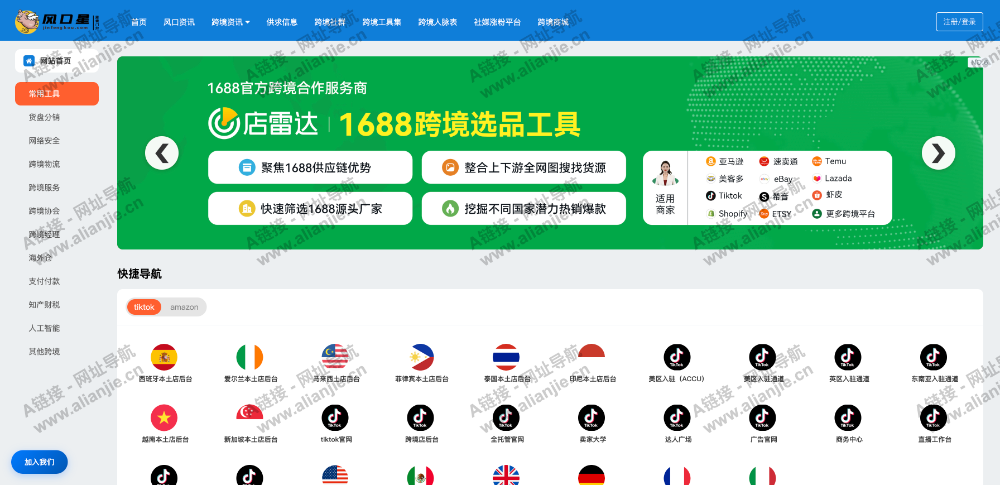Open Singapore local shop backend (新加坡本土店后台) icon
1000x485 pixels.
tap(249, 417)
